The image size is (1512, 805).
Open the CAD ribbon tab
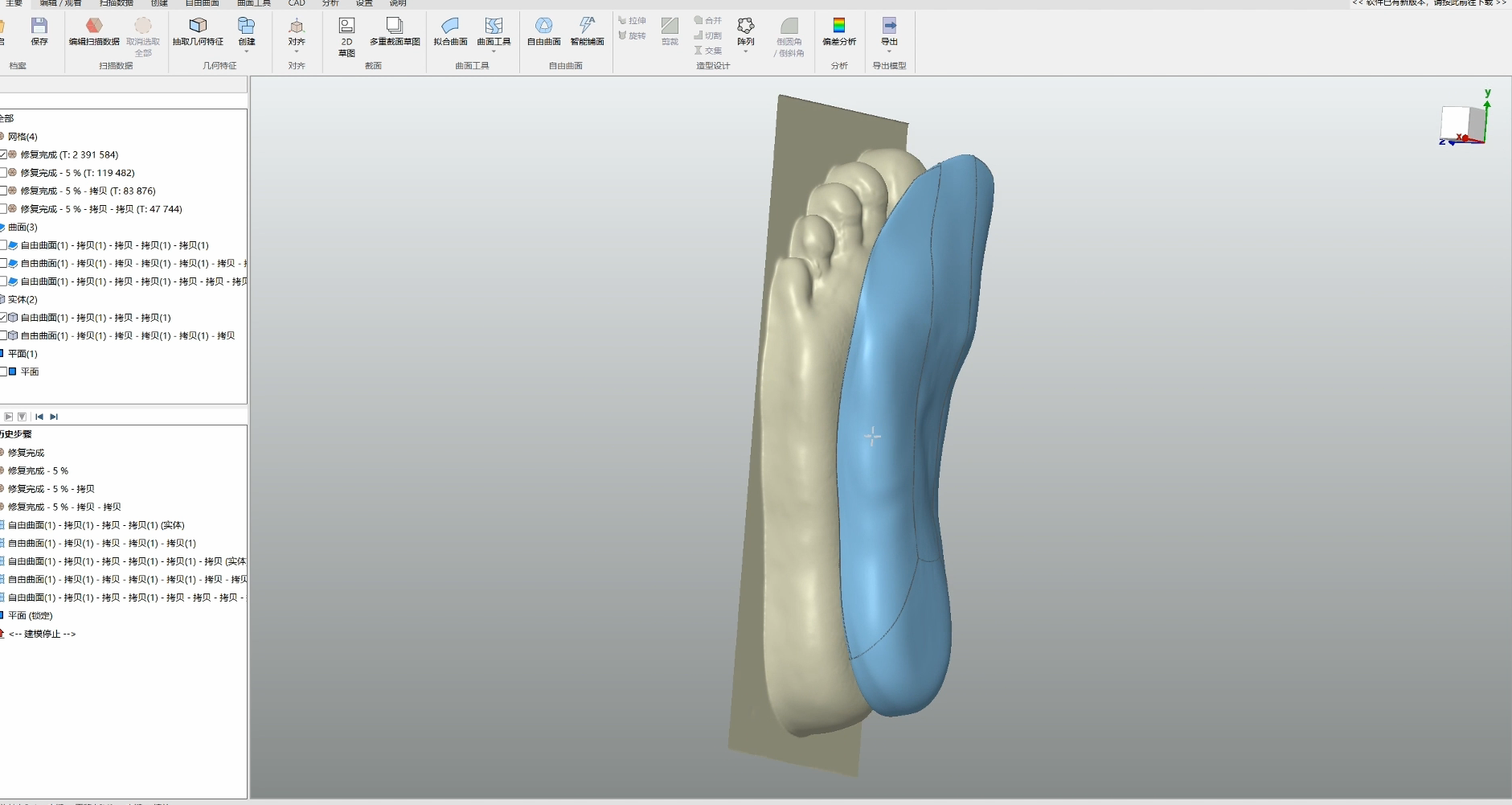(297, 3)
